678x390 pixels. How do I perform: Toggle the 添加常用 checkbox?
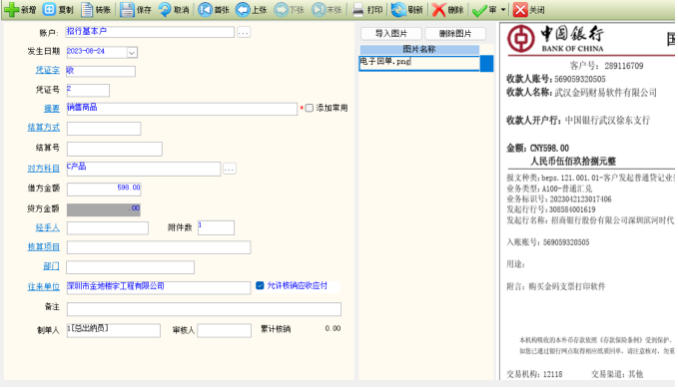(x=309, y=108)
